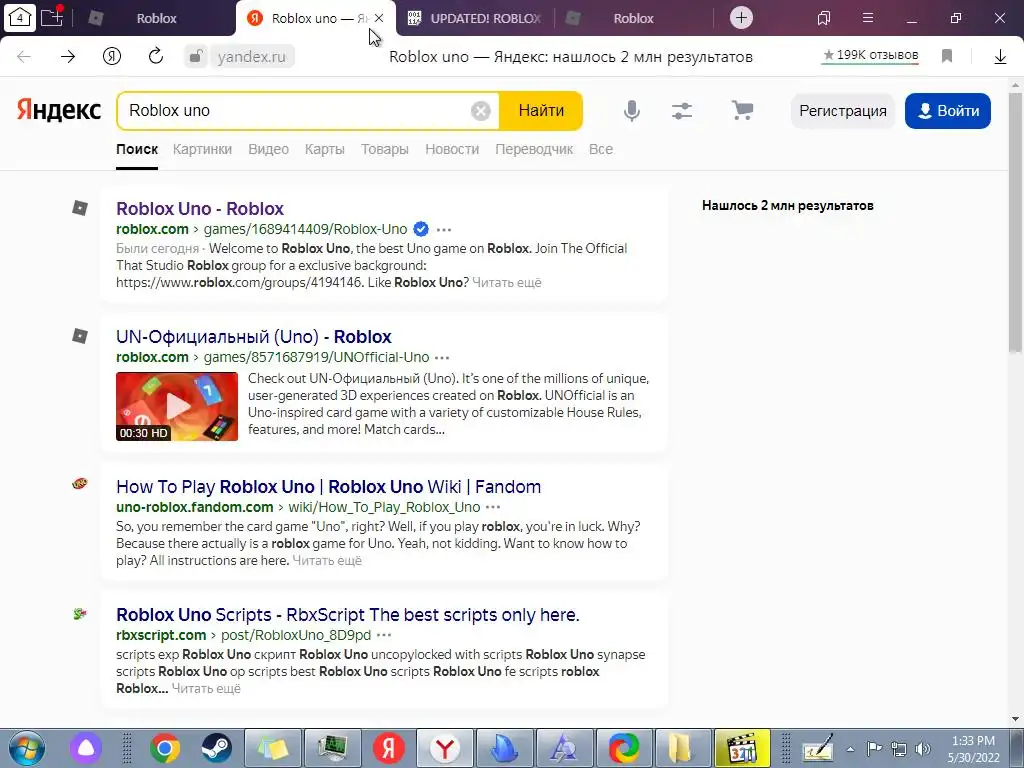Start voice search with the microphone icon
Image resolution: width=1024 pixels, height=768 pixels.
[632, 111]
